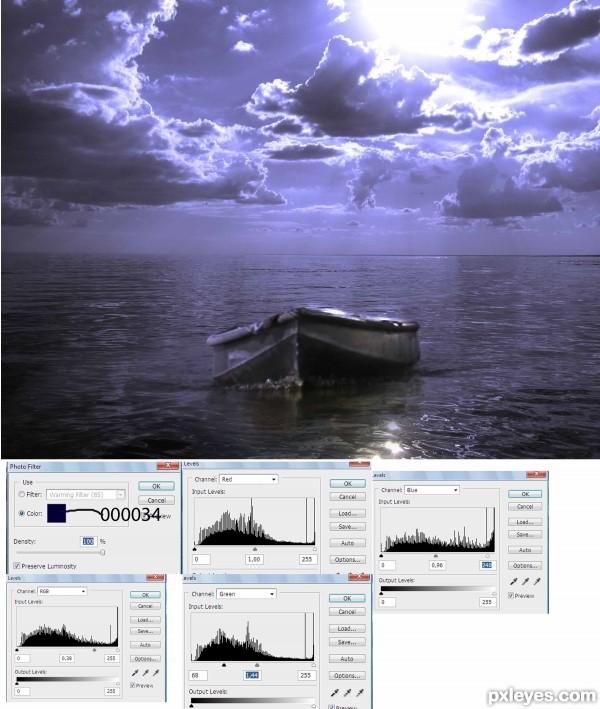Click the white input slider in Blue Levels
This screenshot has height=709, width=600.
(x=487, y=556)
